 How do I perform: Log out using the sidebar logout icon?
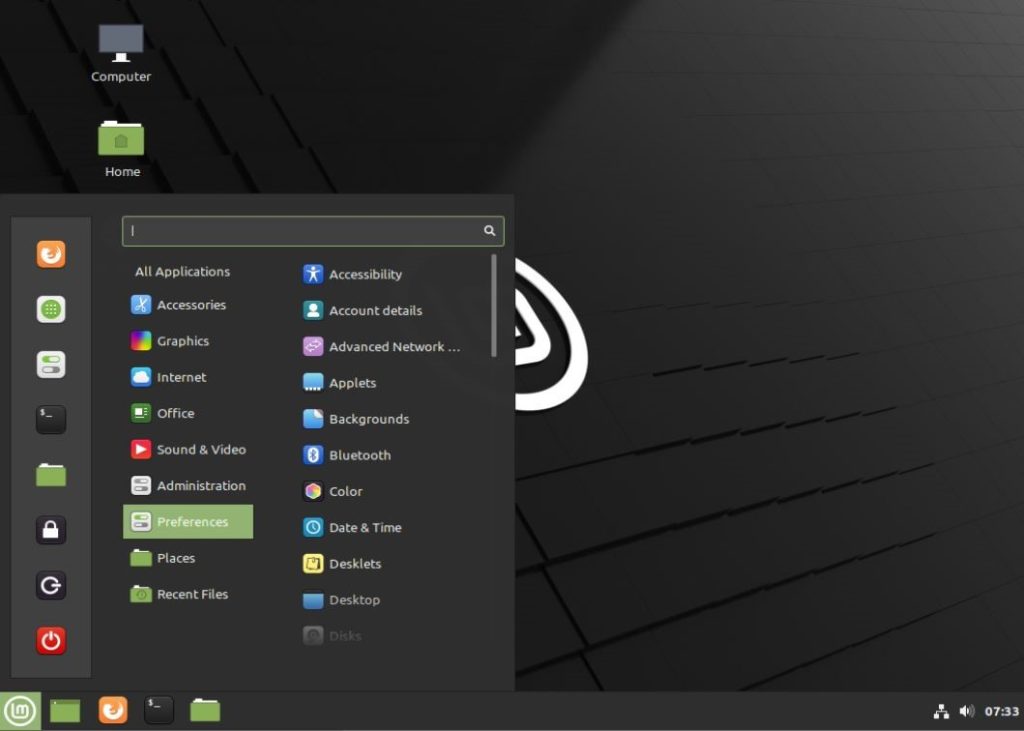51,585
